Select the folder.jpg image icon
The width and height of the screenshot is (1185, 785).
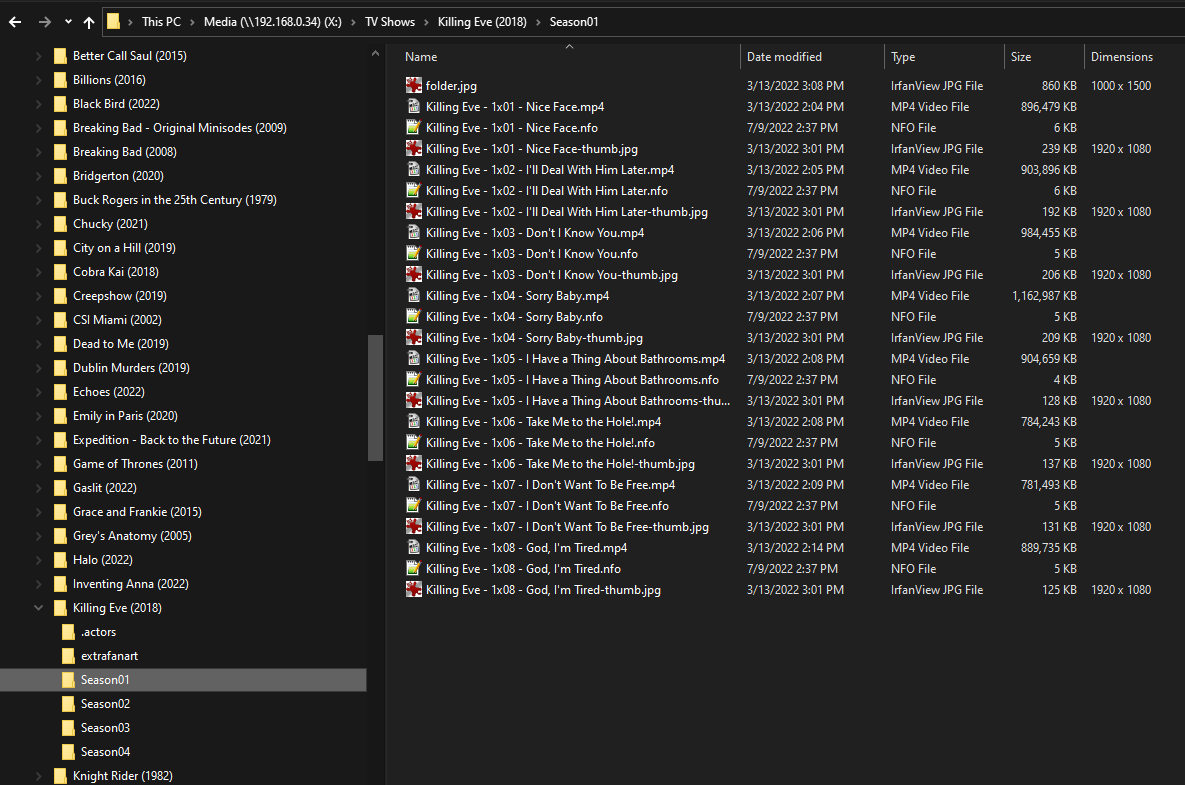(x=413, y=85)
